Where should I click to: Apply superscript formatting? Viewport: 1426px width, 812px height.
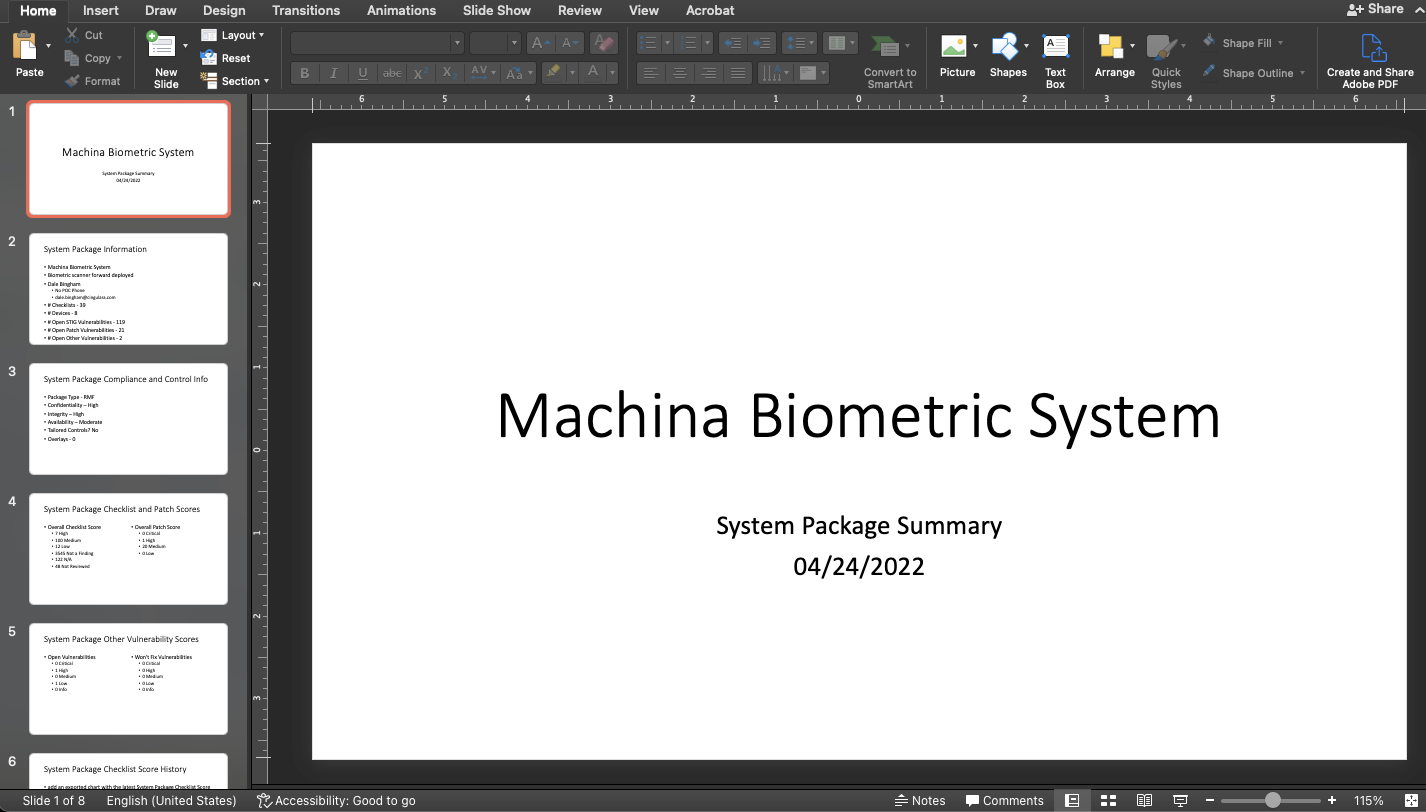pyautogui.click(x=422, y=73)
